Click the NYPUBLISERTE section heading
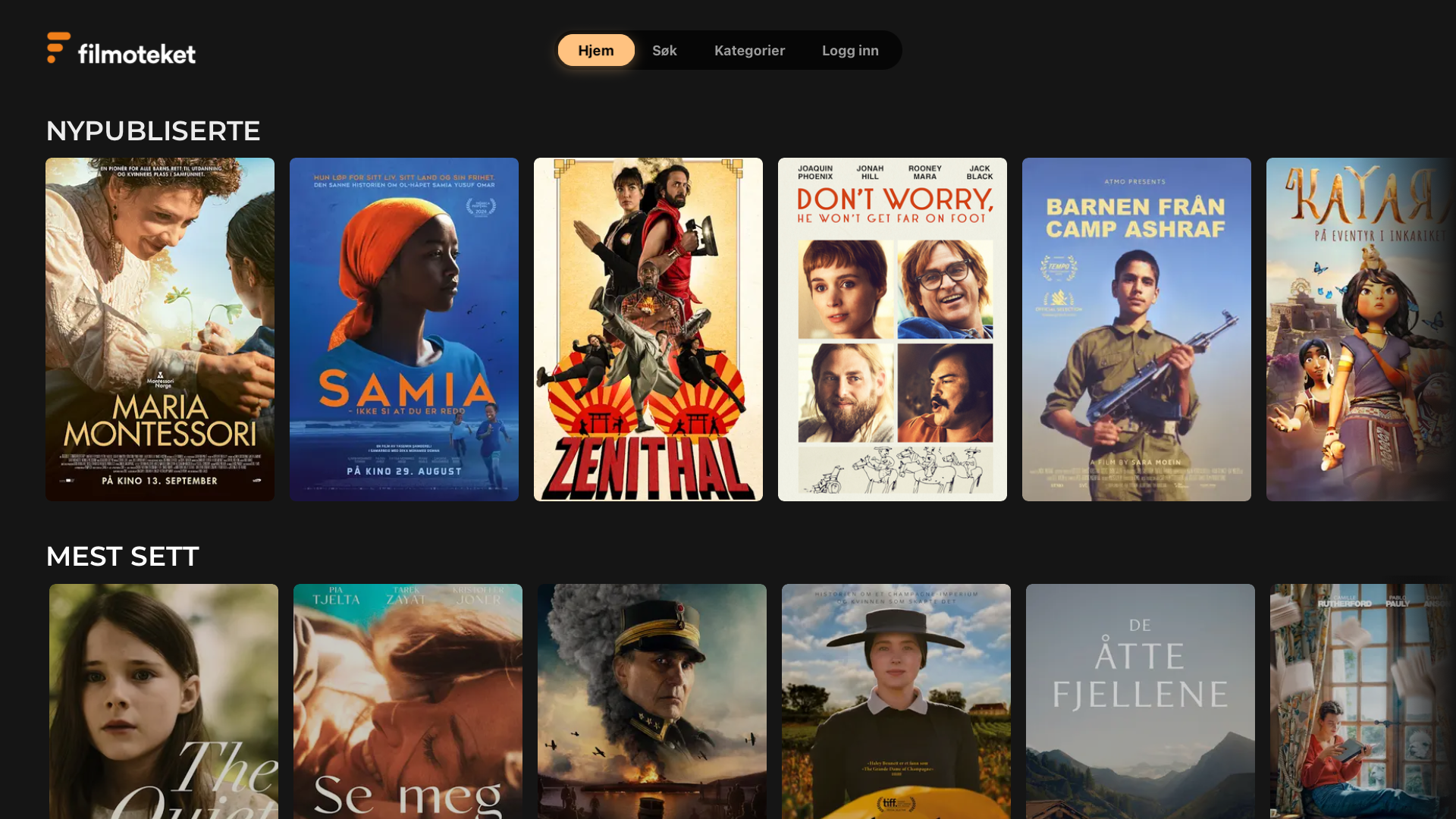 pyautogui.click(x=153, y=130)
